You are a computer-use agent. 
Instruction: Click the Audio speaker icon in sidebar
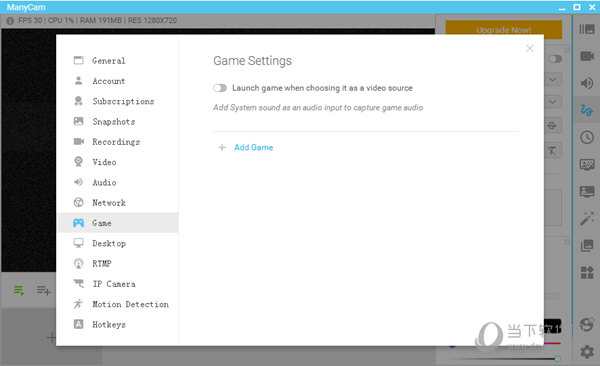pos(78,182)
